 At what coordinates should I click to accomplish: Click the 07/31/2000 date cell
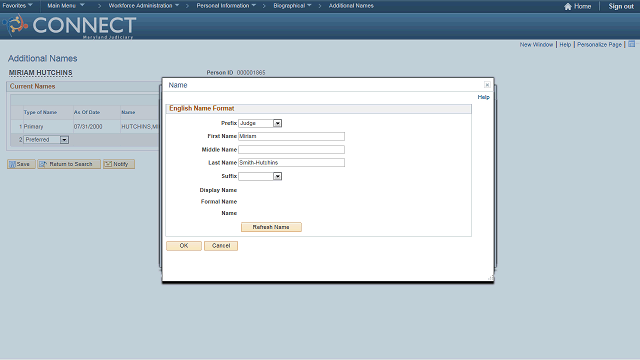click(88, 127)
